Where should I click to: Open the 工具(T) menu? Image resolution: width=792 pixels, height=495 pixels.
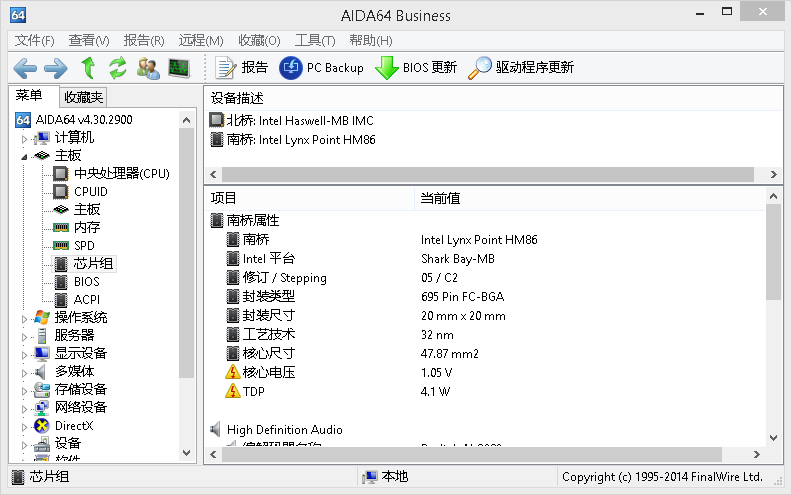click(315, 40)
